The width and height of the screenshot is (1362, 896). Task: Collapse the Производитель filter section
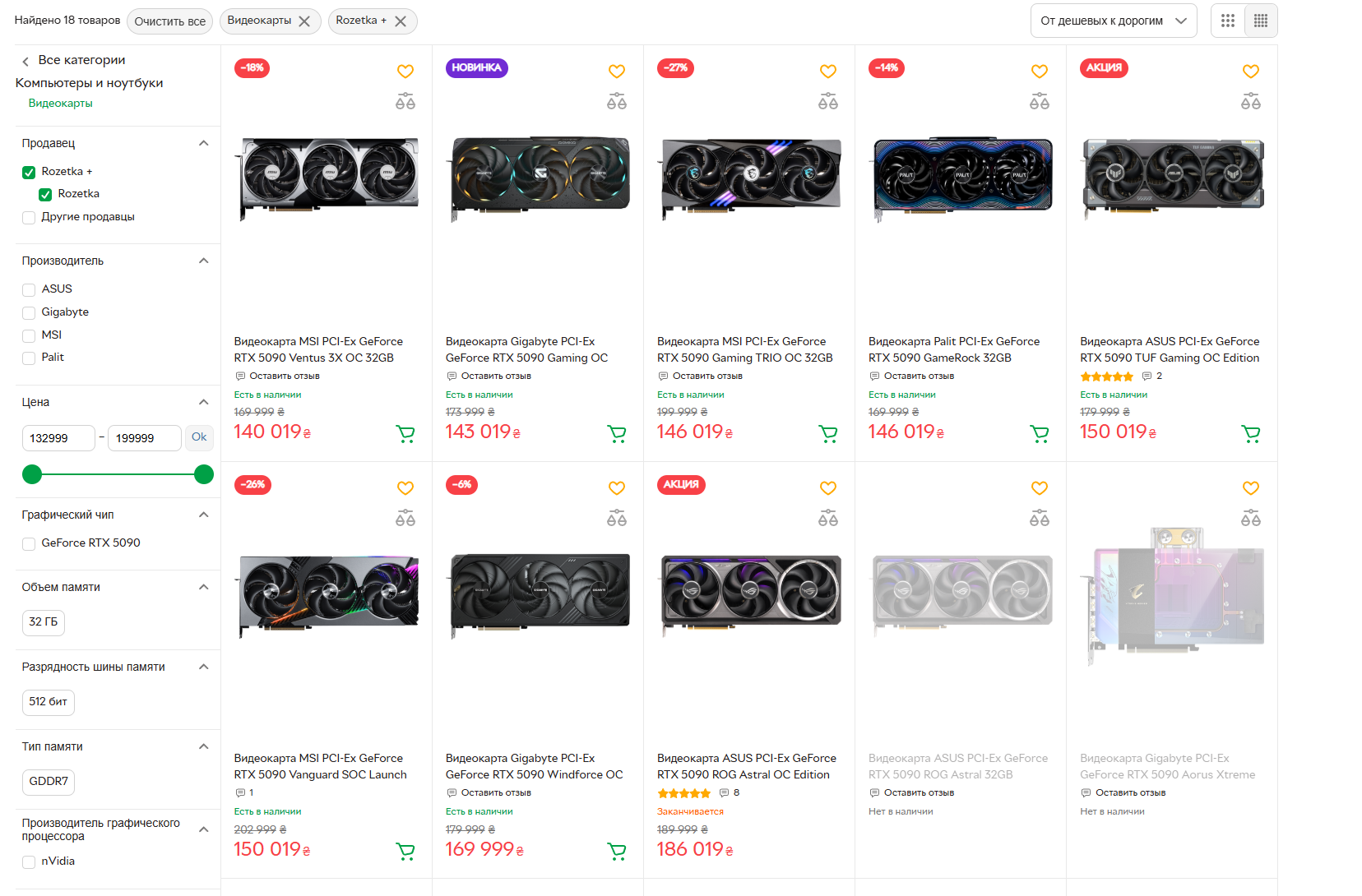(204, 261)
